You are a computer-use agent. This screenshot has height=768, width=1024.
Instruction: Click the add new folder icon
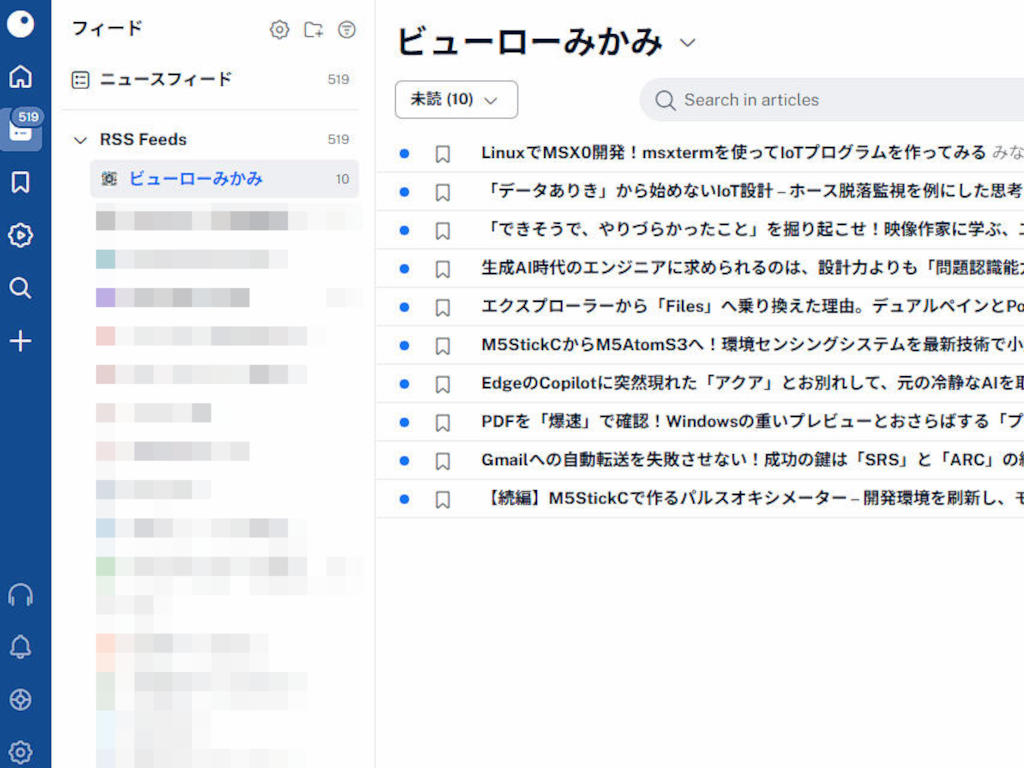(x=313, y=30)
